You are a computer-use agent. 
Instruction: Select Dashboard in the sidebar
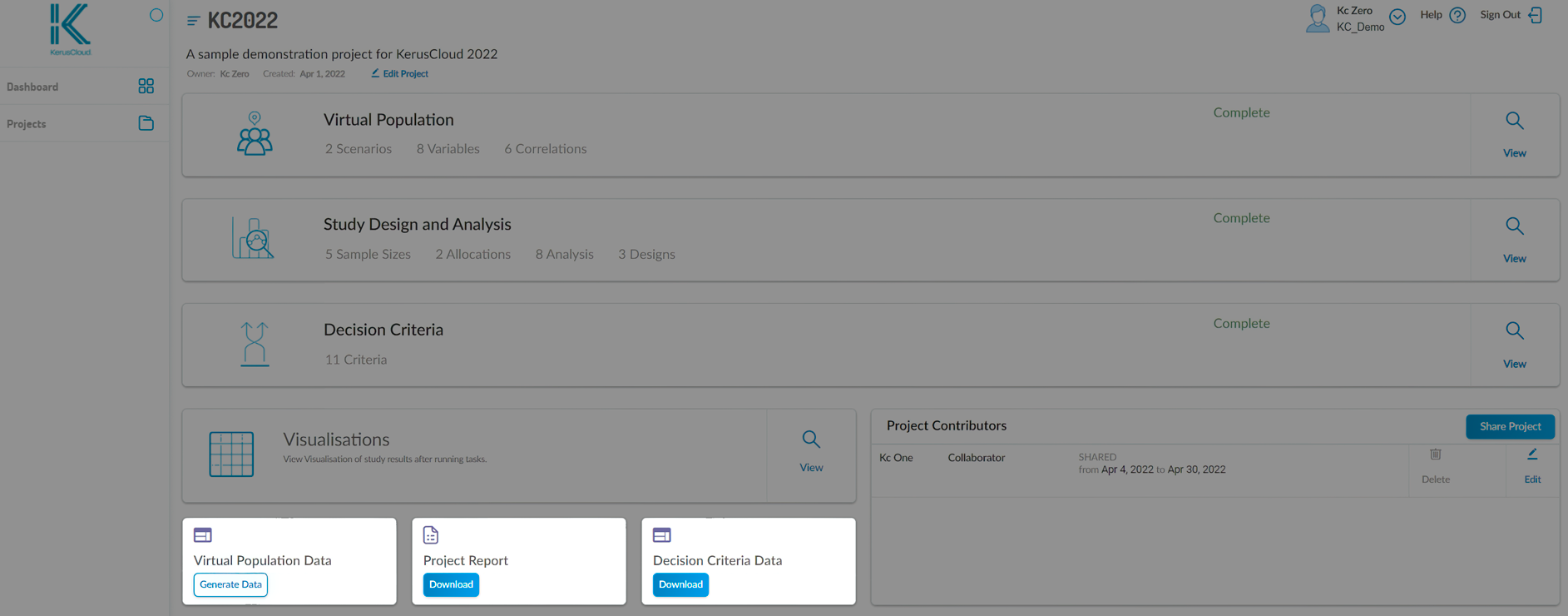click(x=32, y=87)
